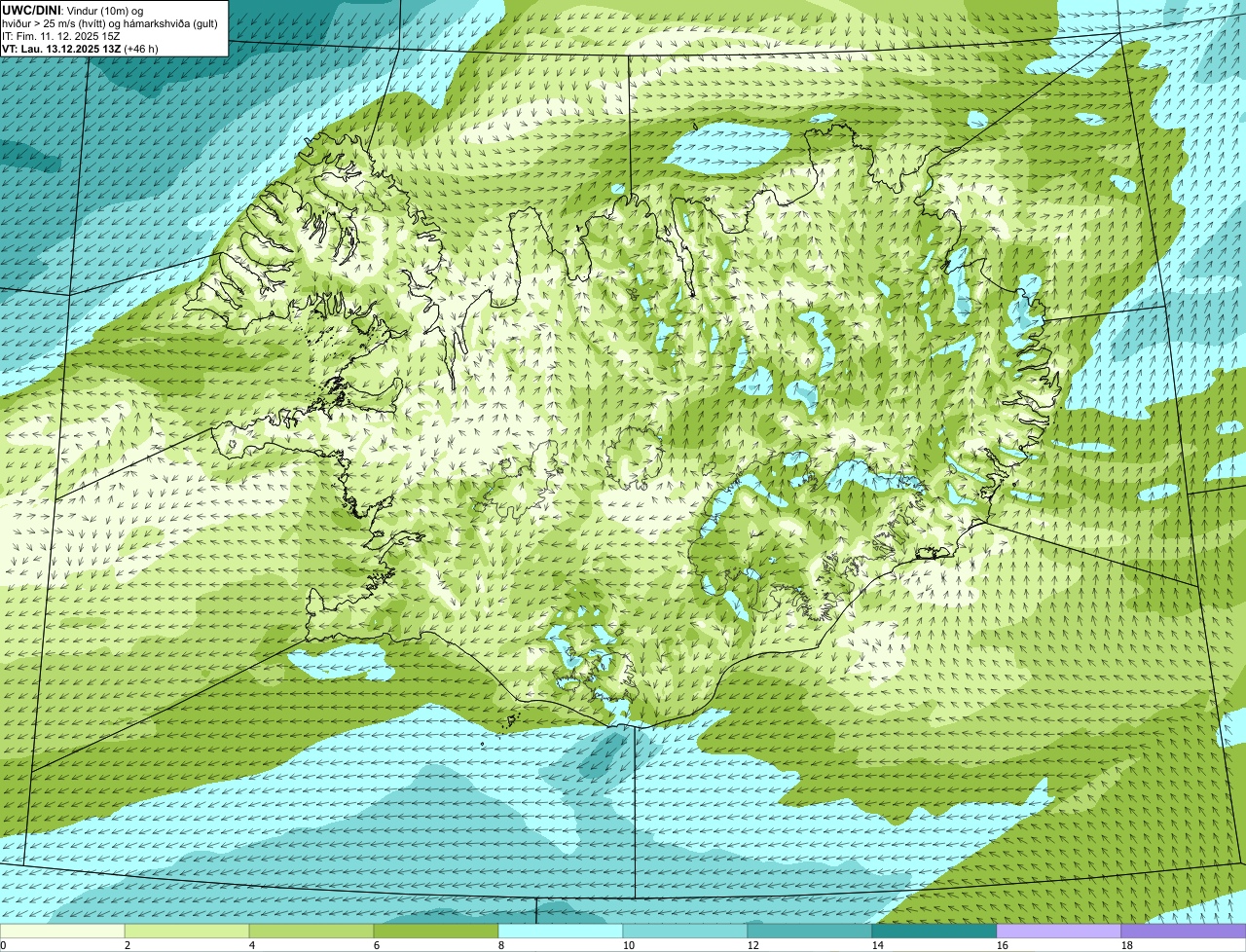Click the "16" label on the wind scale

click(1003, 945)
